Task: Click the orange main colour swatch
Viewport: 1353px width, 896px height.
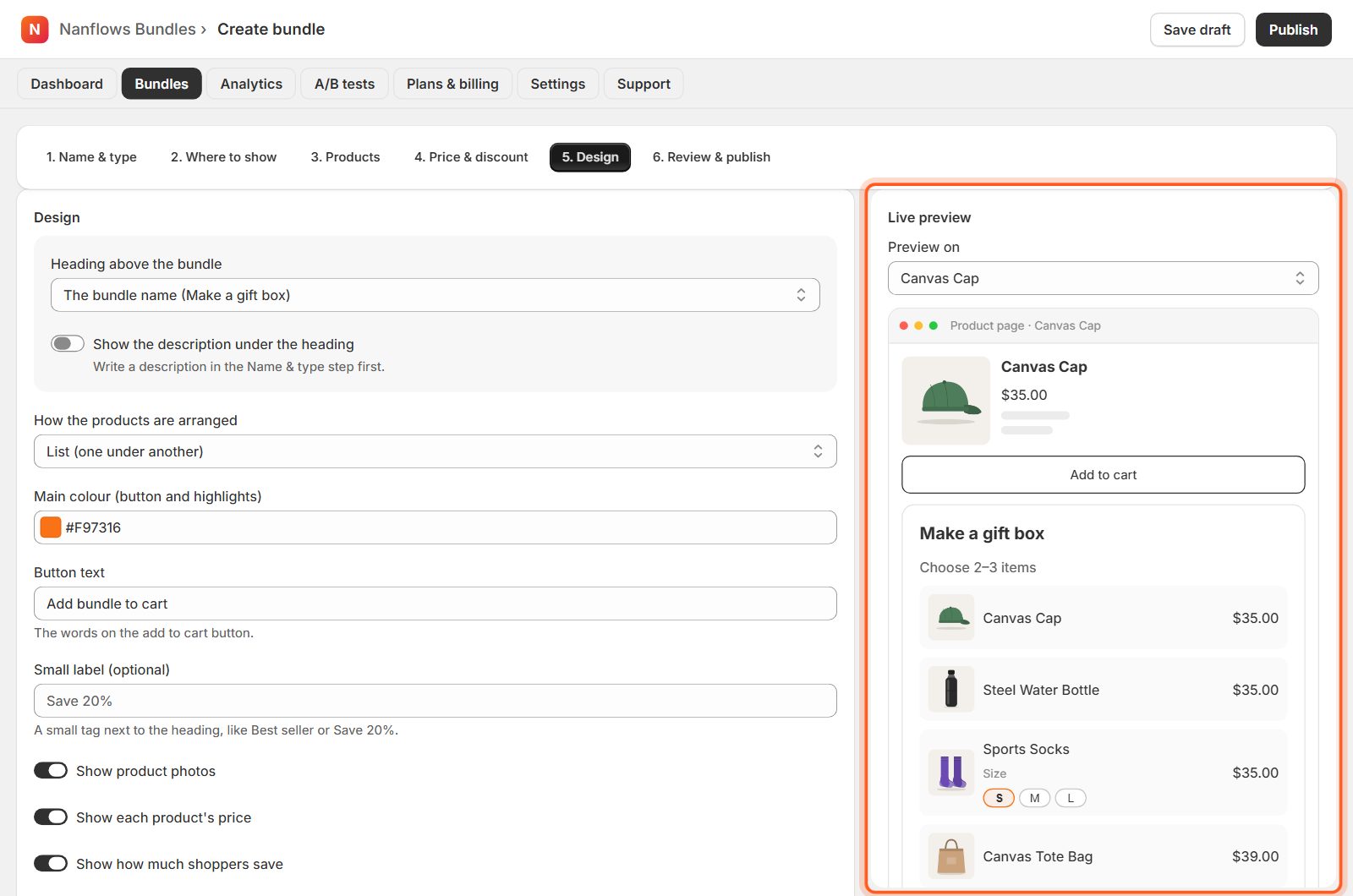Action: click(x=51, y=527)
